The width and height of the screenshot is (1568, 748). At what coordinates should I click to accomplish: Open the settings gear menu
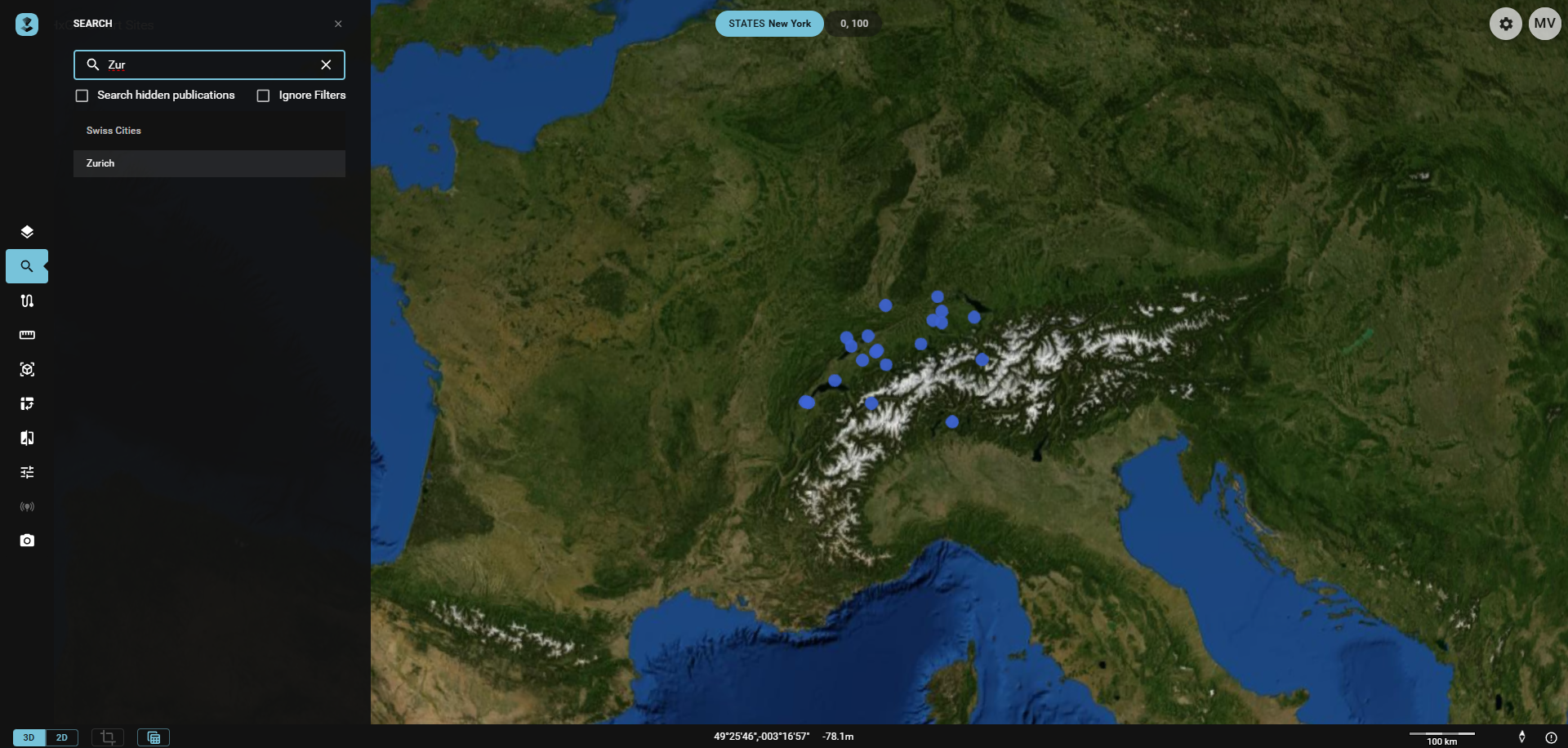[x=1506, y=24]
